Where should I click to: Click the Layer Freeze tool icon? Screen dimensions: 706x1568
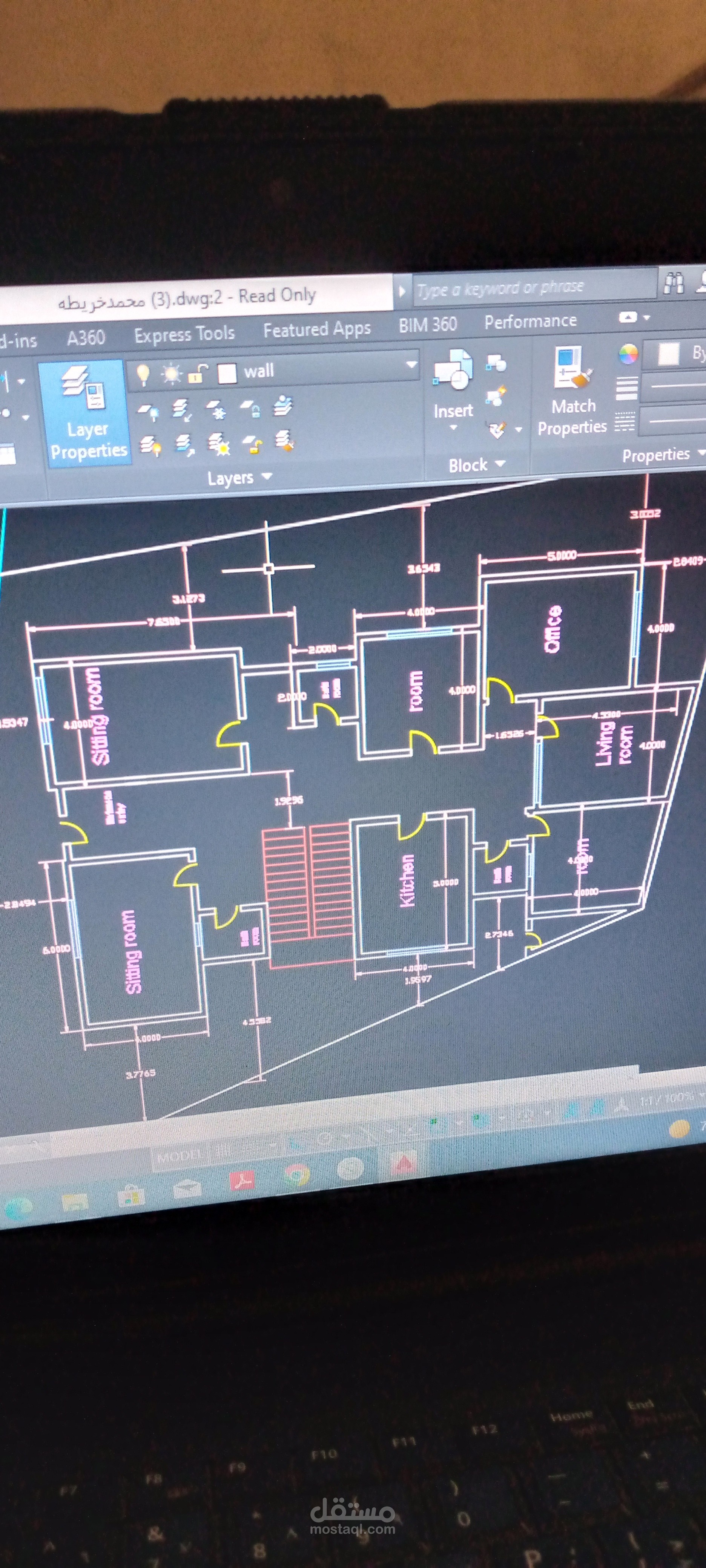coord(216,410)
